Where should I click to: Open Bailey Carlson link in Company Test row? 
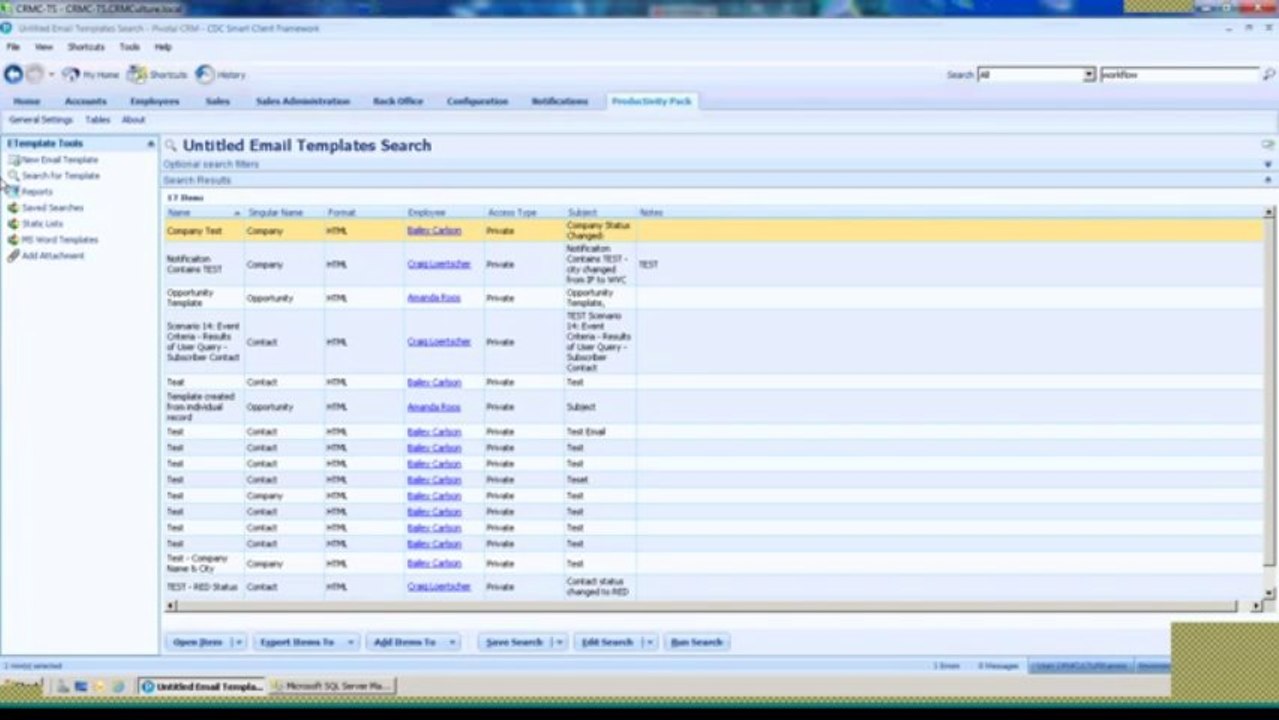coord(434,231)
